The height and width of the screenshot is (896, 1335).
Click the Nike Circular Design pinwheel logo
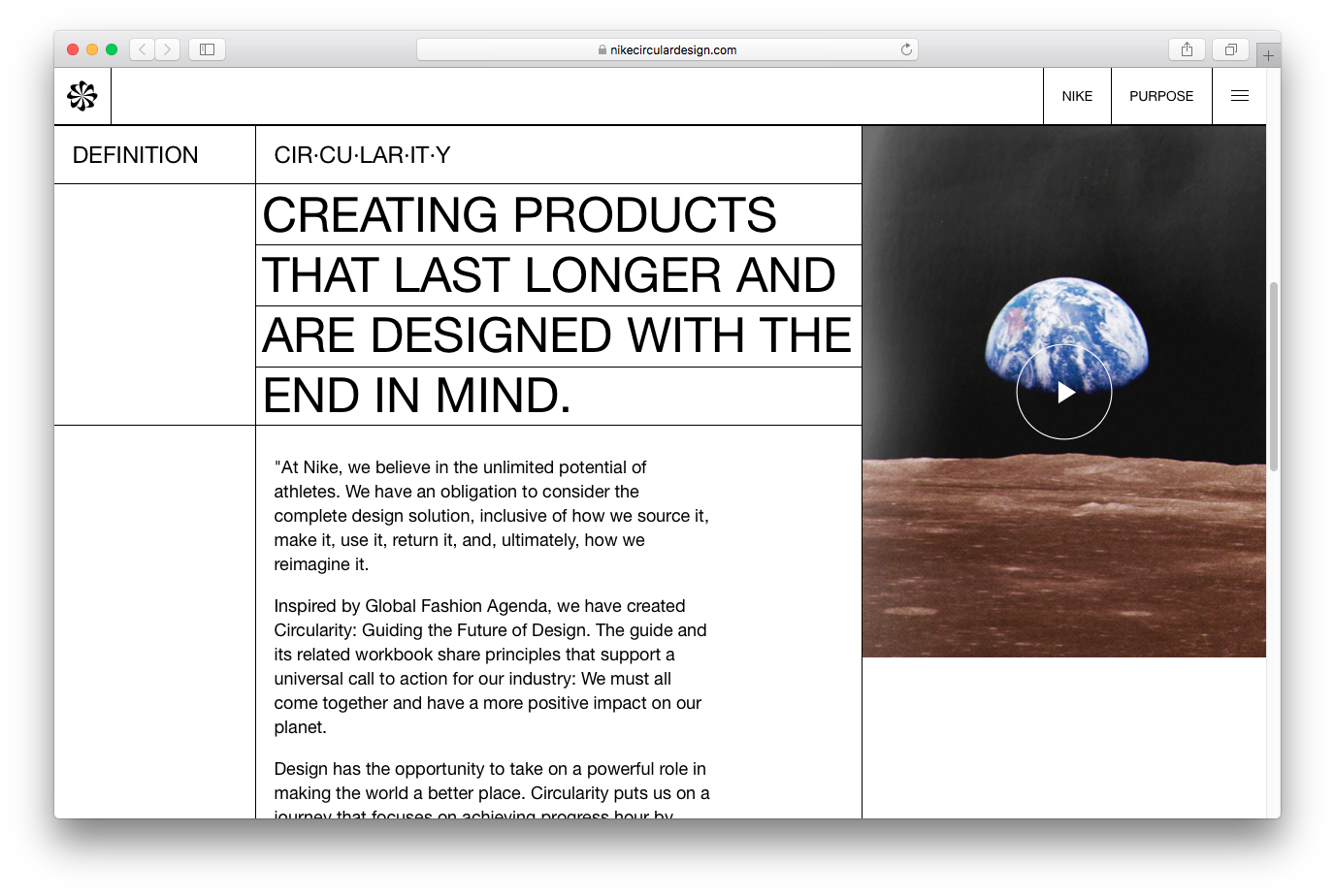point(82,96)
